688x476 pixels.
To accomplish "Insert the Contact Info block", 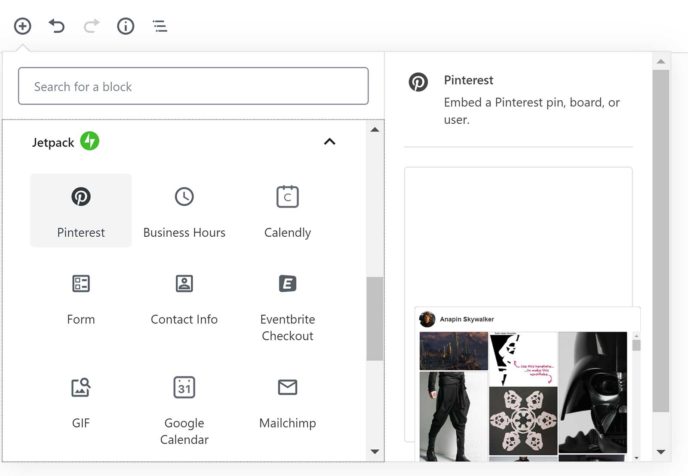I will pyautogui.click(x=184, y=303).
